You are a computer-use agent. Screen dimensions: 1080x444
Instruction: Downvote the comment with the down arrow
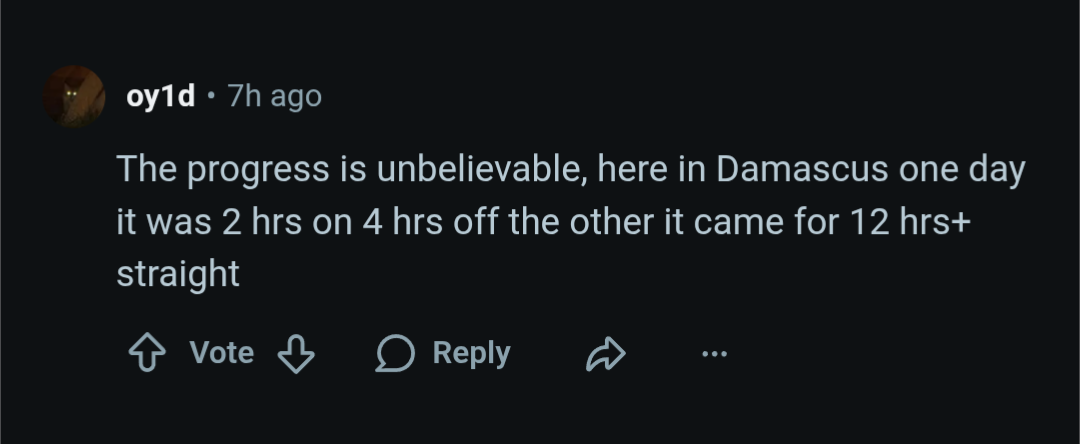click(x=295, y=353)
